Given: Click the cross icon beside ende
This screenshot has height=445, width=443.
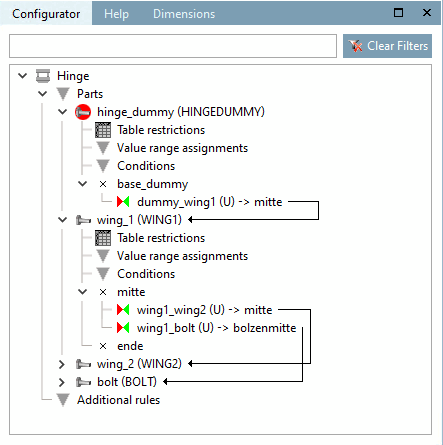Looking at the screenshot, I should 103,346.
